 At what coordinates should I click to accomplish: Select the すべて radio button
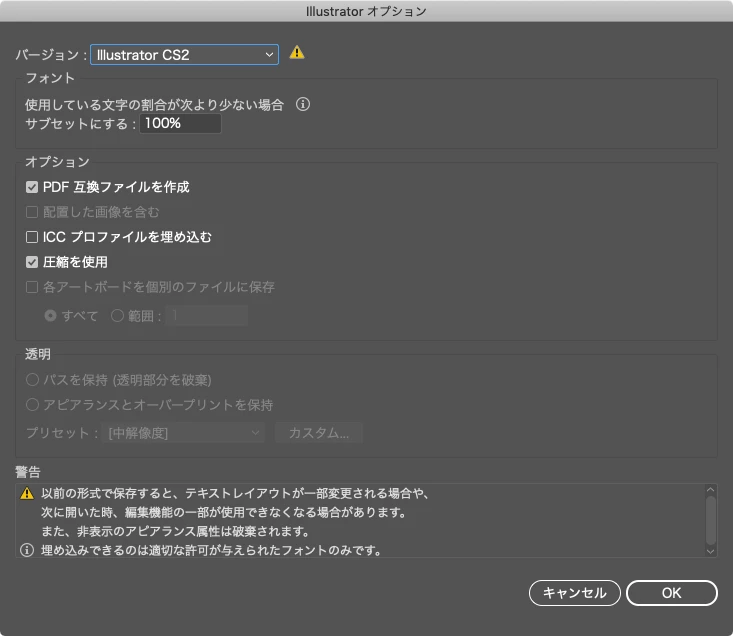[50, 316]
